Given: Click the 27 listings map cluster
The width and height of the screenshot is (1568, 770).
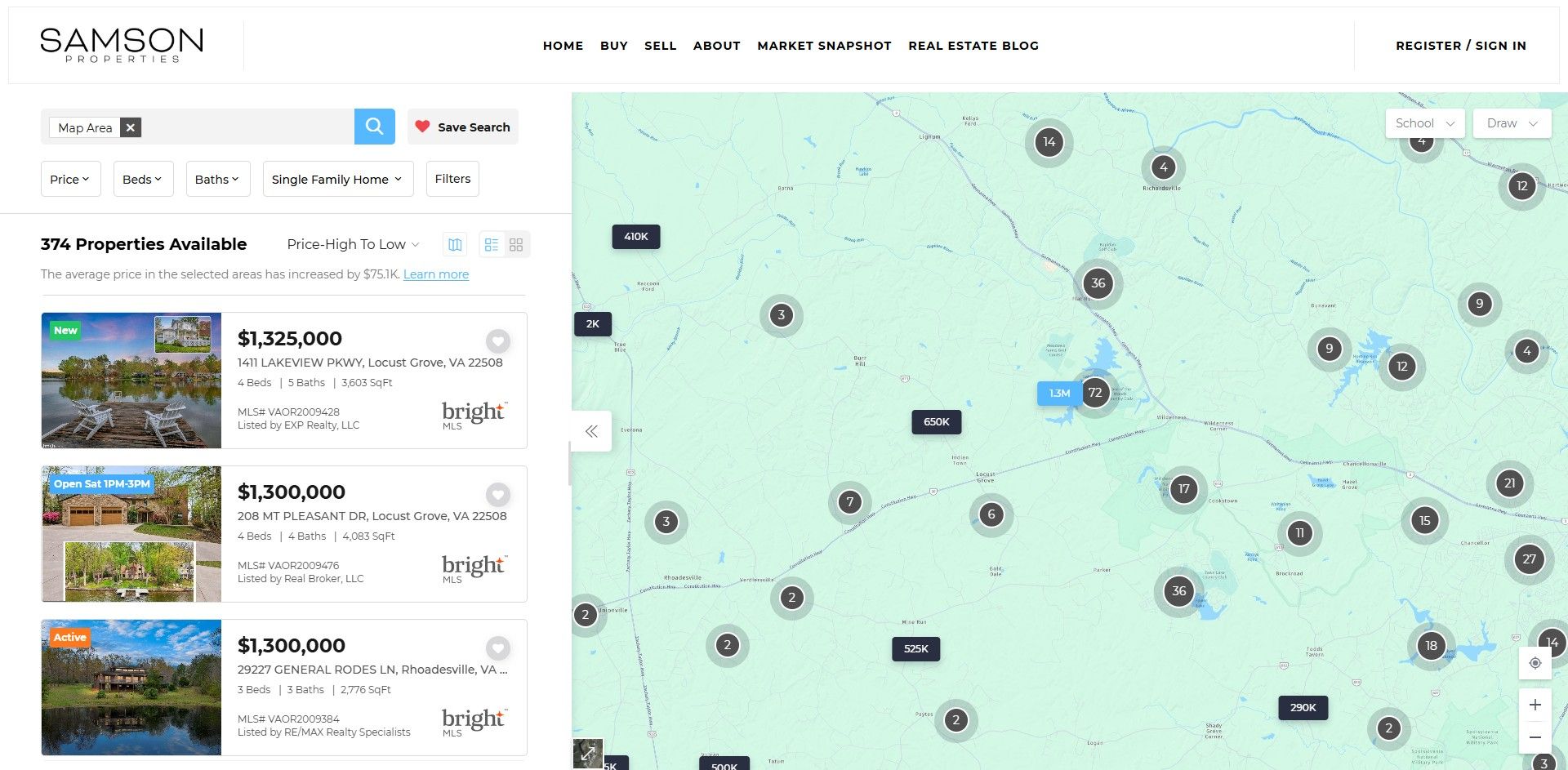Looking at the screenshot, I should click(x=1530, y=559).
